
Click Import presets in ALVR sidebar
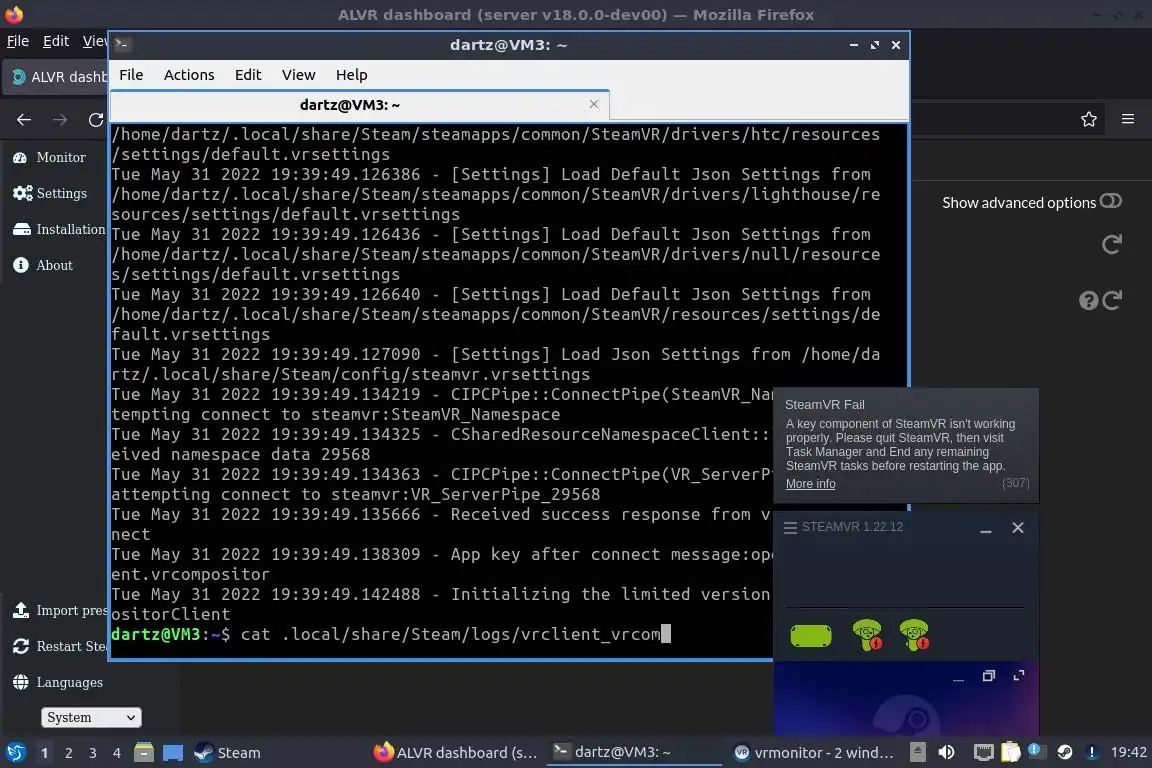coord(60,611)
